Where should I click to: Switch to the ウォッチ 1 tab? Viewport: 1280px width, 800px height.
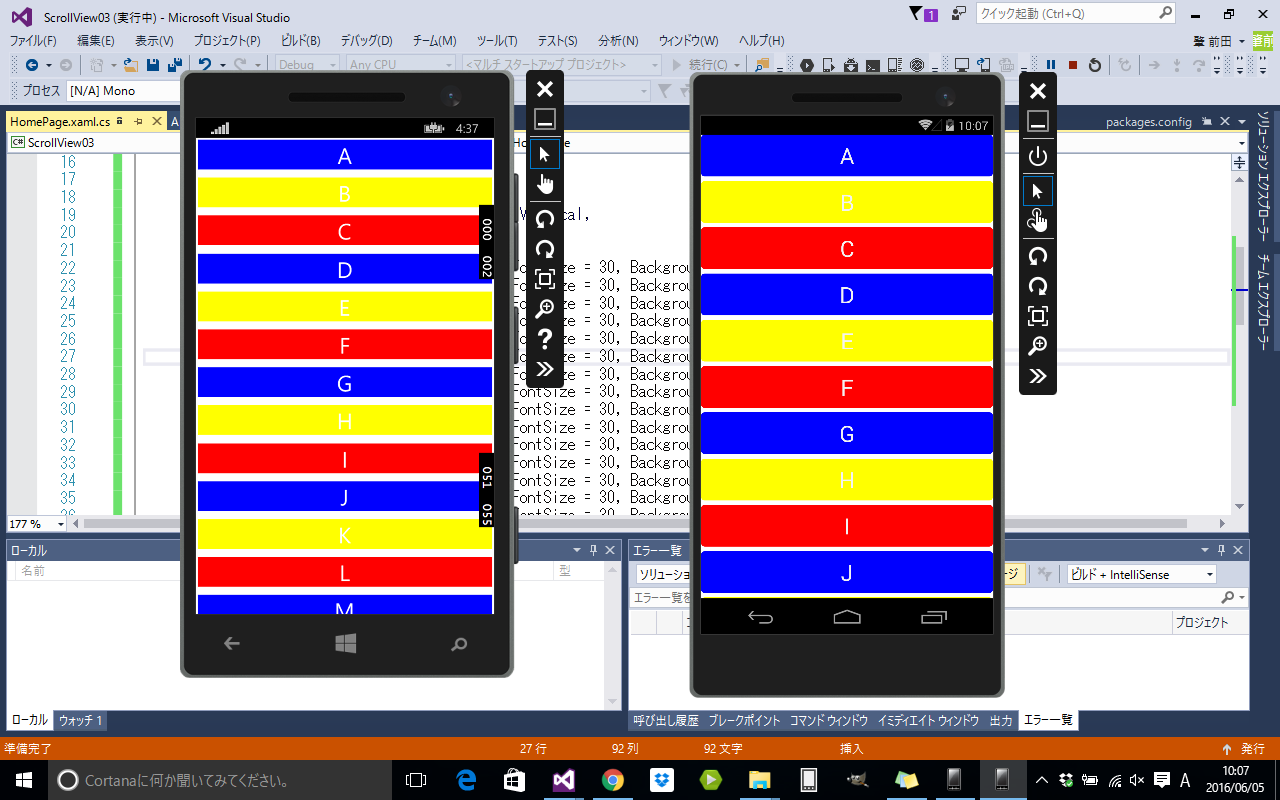[x=79, y=720]
